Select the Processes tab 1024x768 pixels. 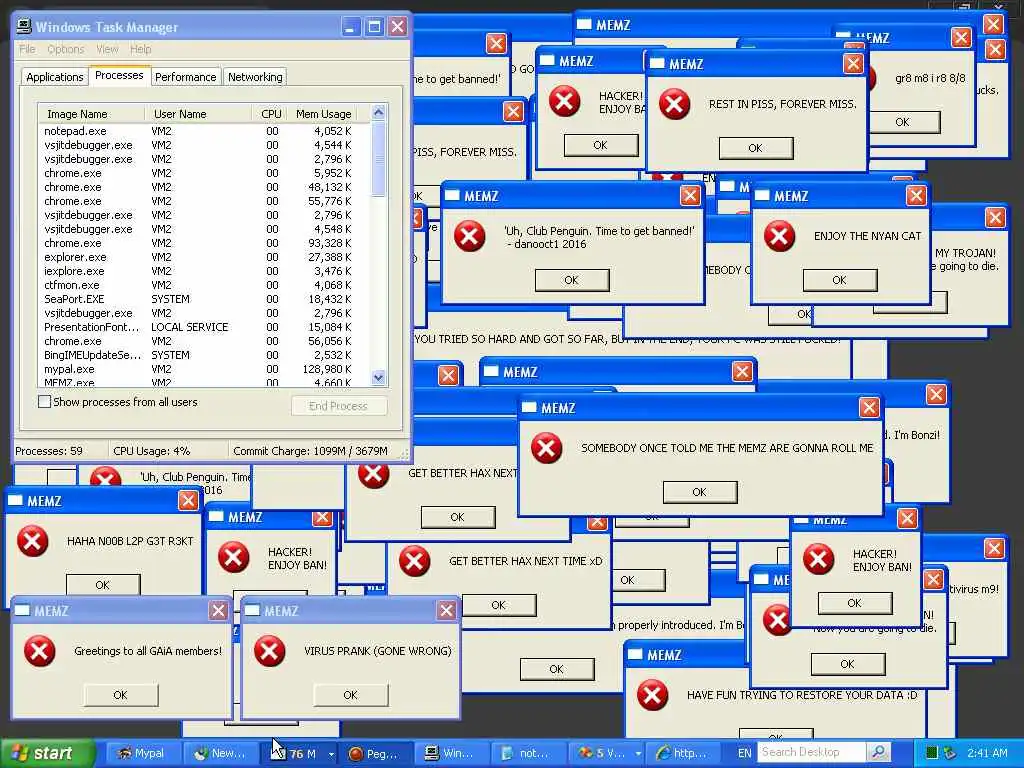(119, 75)
